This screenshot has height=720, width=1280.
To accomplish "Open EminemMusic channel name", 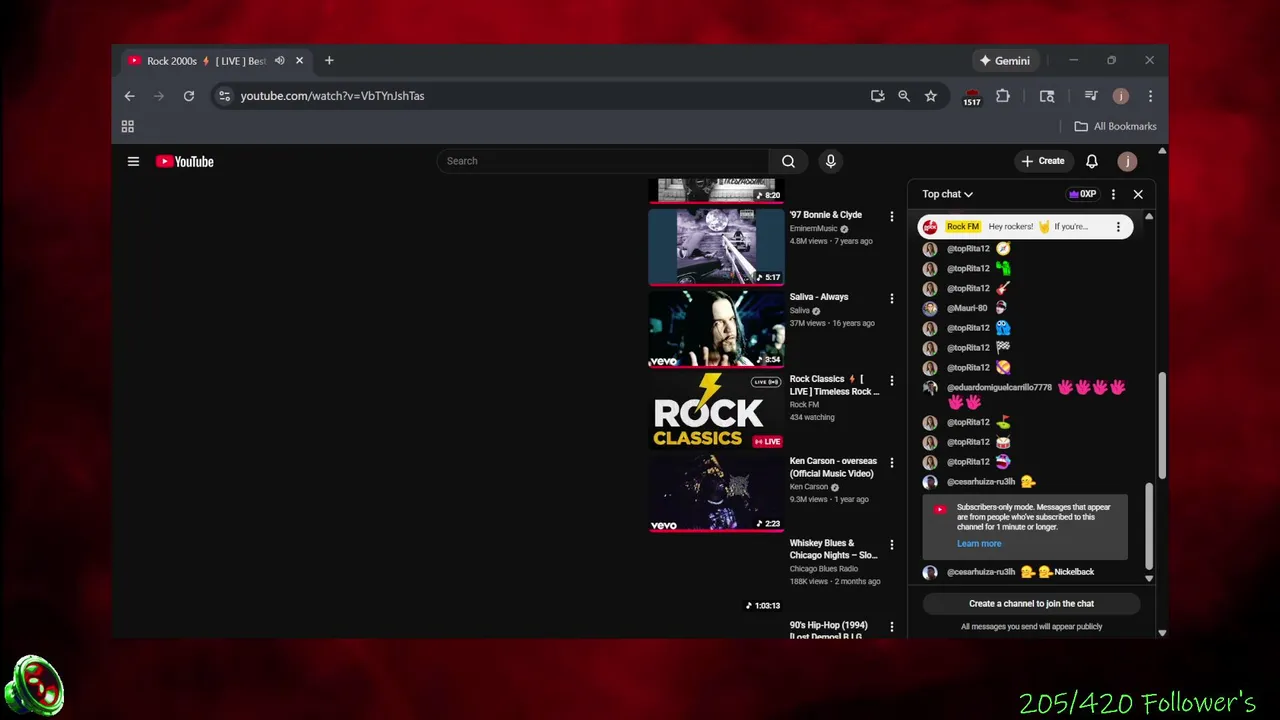I will tap(814, 229).
